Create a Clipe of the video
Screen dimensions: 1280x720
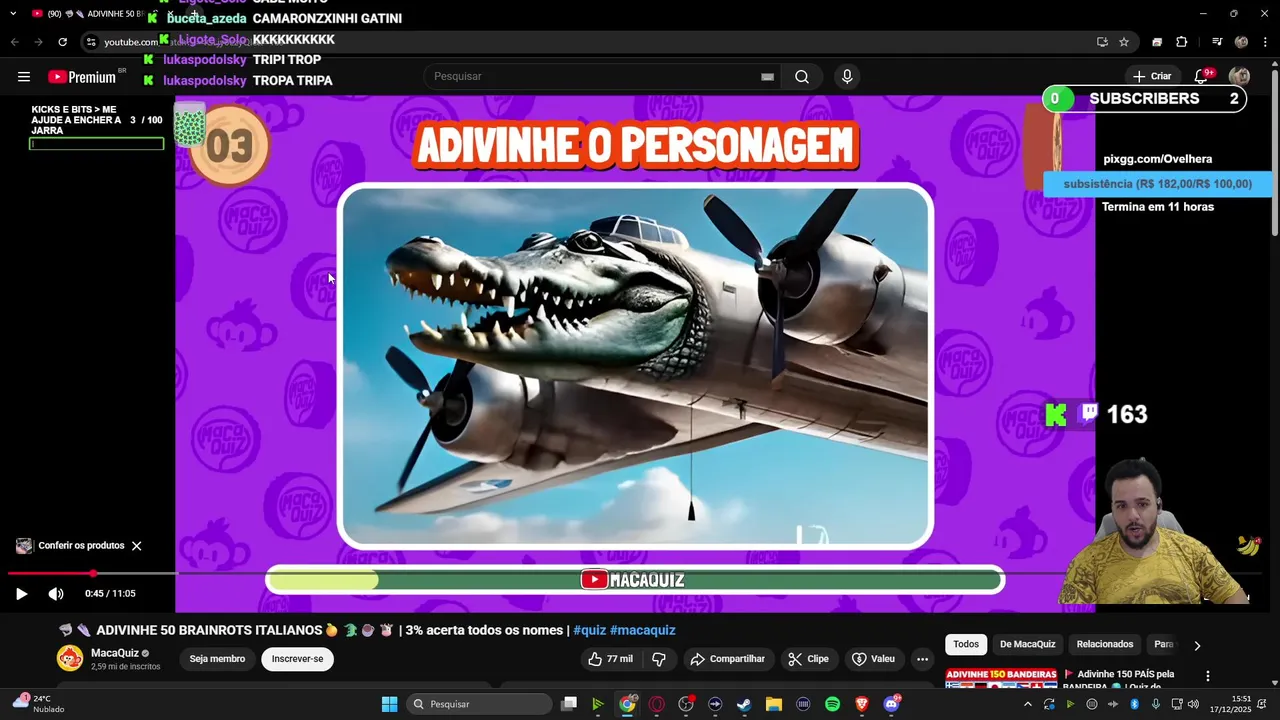pyautogui.click(x=808, y=659)
